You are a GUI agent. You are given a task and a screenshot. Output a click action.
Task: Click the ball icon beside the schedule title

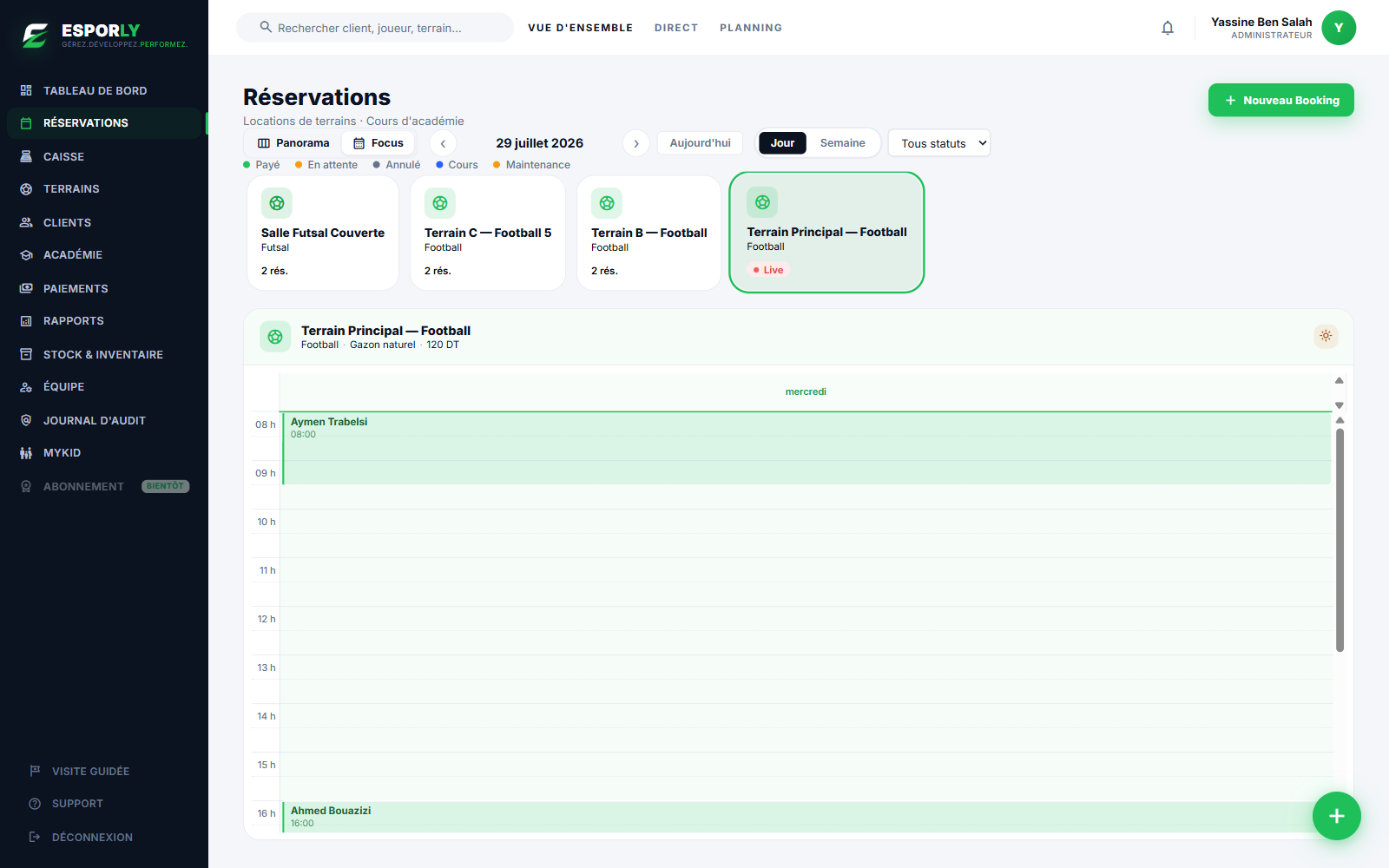pos(275,337)
